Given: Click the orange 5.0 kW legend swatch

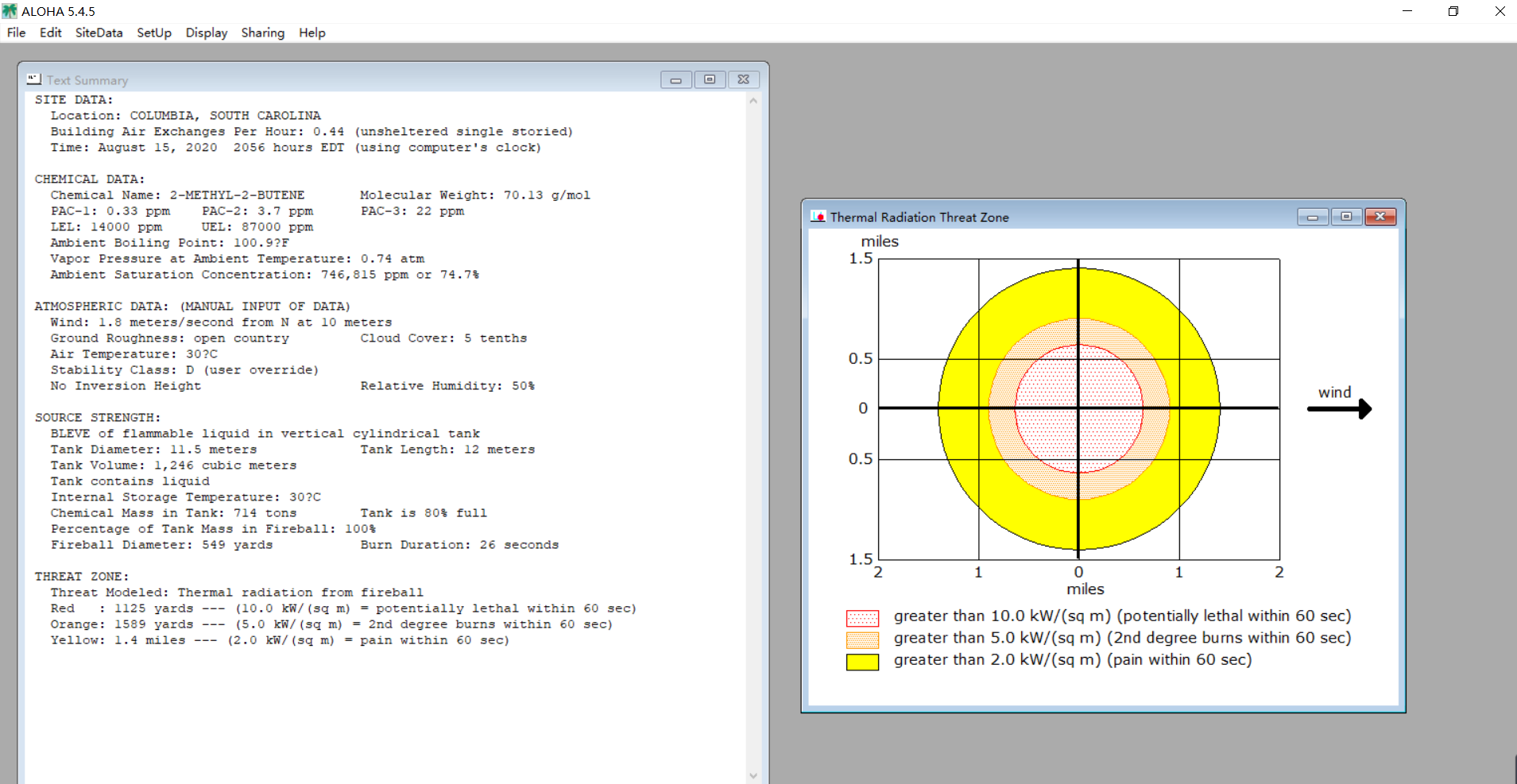Looking at the screenshot, I should tap(862, 639).
